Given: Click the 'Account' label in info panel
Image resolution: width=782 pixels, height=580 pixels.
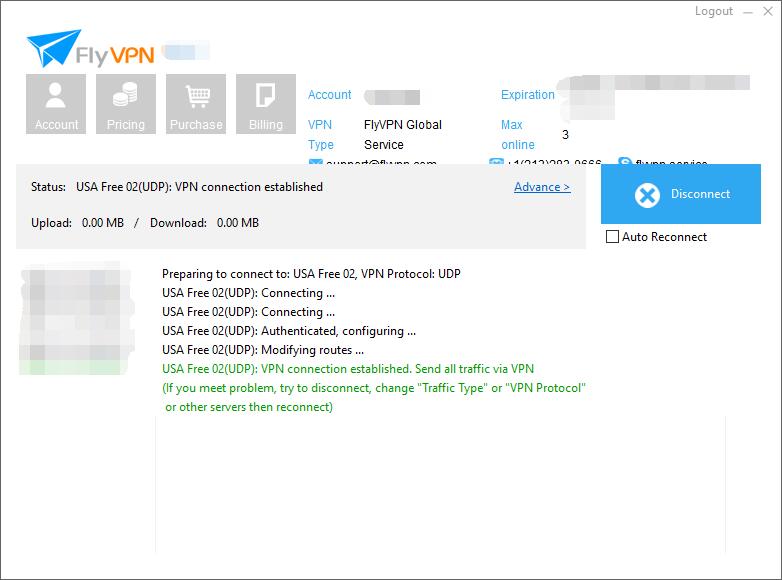Looking at the screenshot, I should [x=329, y=95].
